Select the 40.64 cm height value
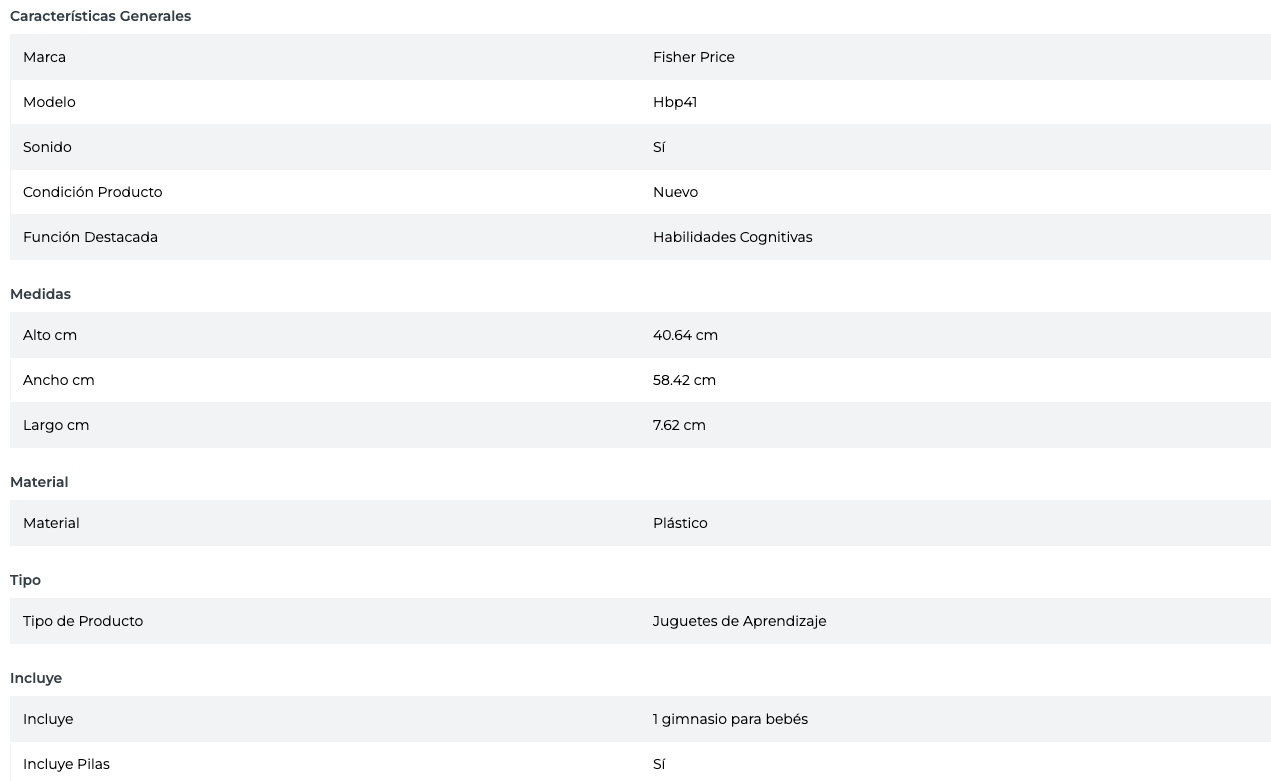 (685, 335)
